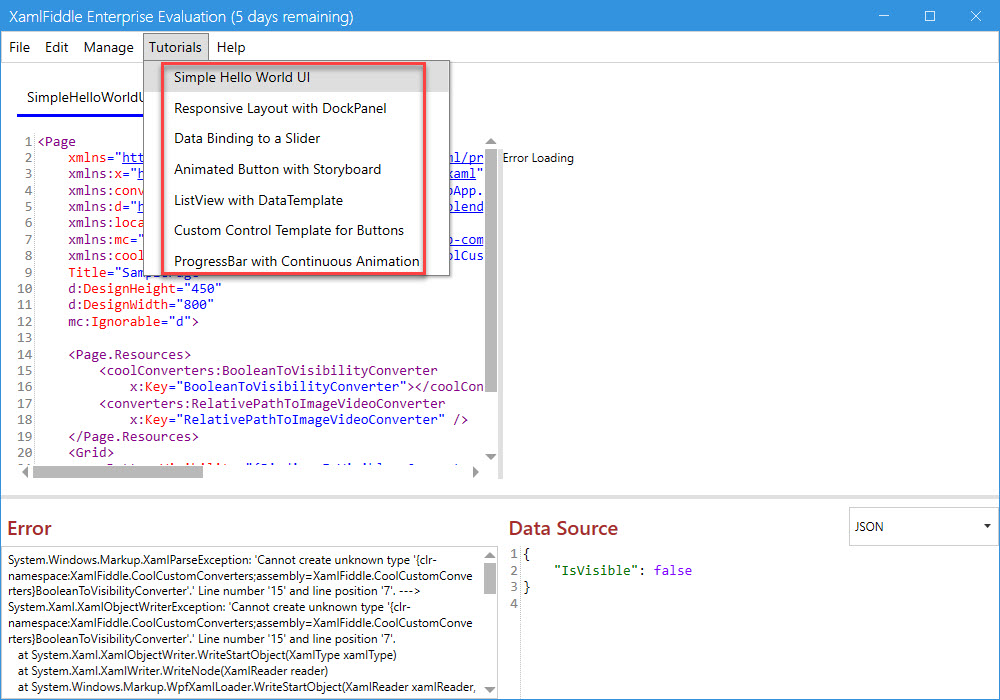Viewport: 1000px width, 700px height.
Task: Select Simple Hello World UI tutorial
Action: click(297, 77)
